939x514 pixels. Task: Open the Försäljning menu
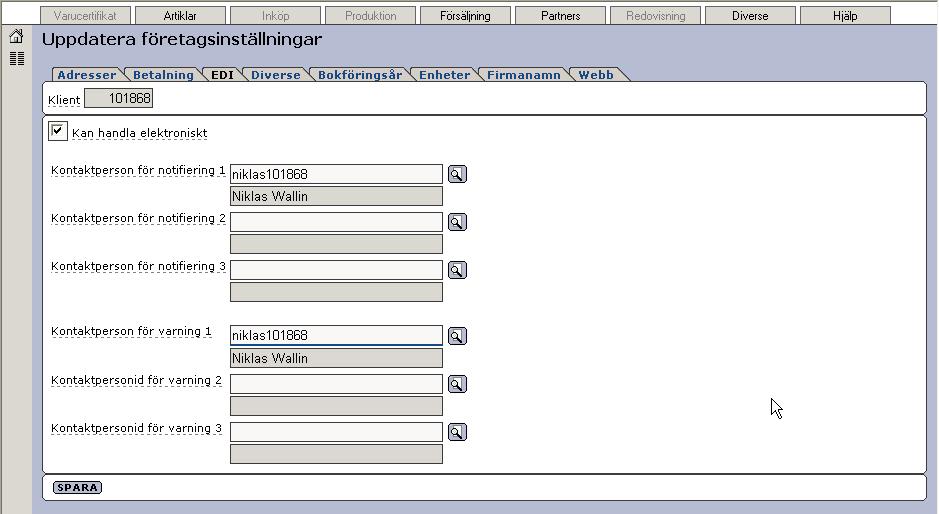click(x=465, y=16)
